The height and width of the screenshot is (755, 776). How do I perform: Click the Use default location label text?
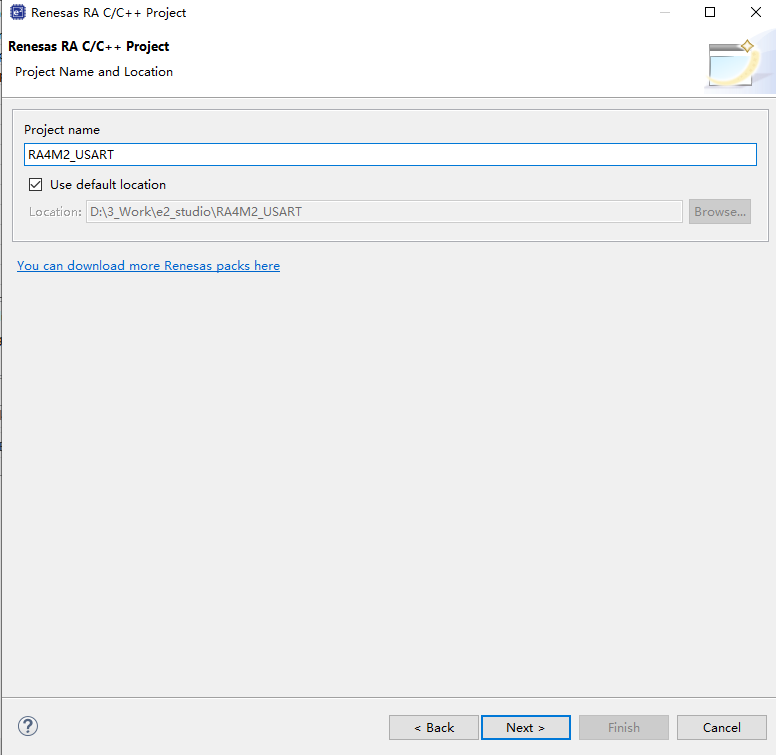[x=108, y=185]
